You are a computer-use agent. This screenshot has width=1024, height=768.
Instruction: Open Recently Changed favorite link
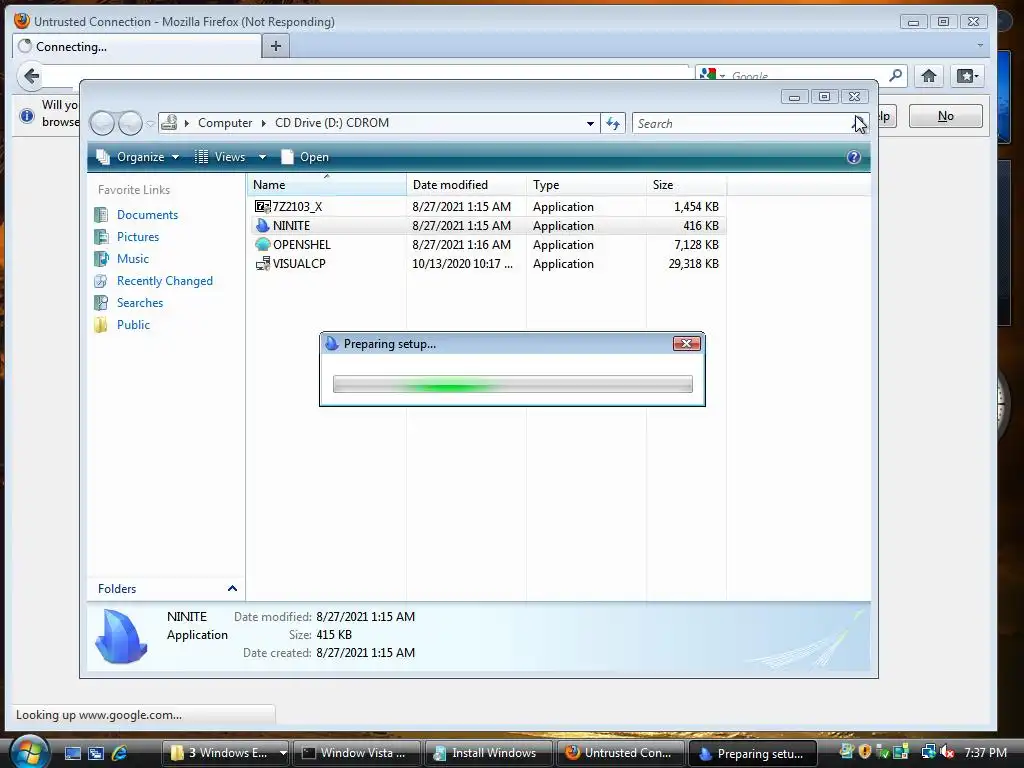[x=165, y=281]
